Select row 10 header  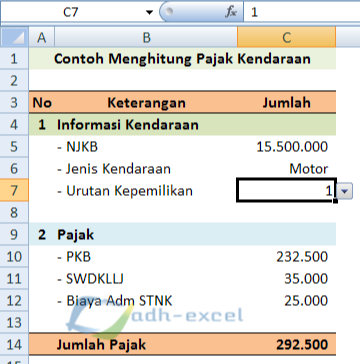(14, 257)
